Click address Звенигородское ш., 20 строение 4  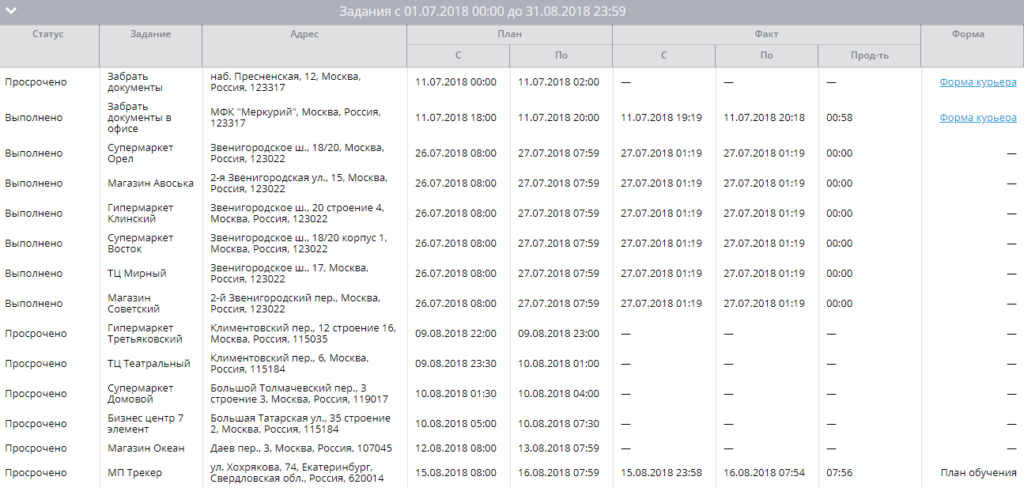297,214
